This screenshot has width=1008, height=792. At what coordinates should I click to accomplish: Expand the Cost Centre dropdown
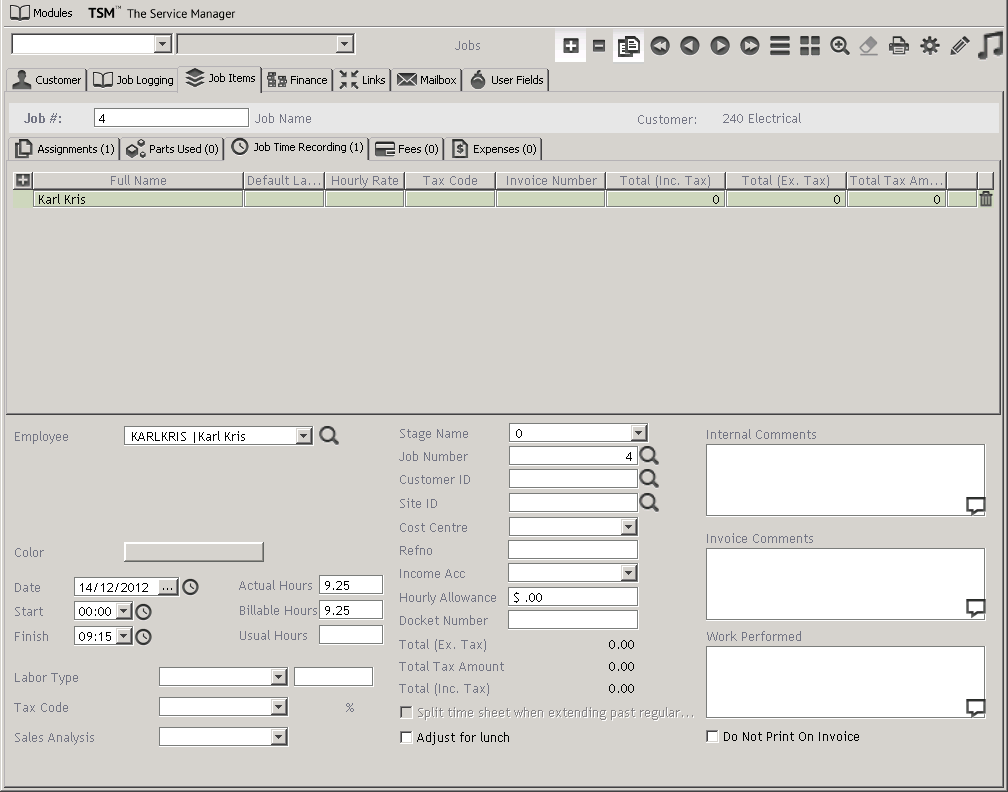(628, 527)
